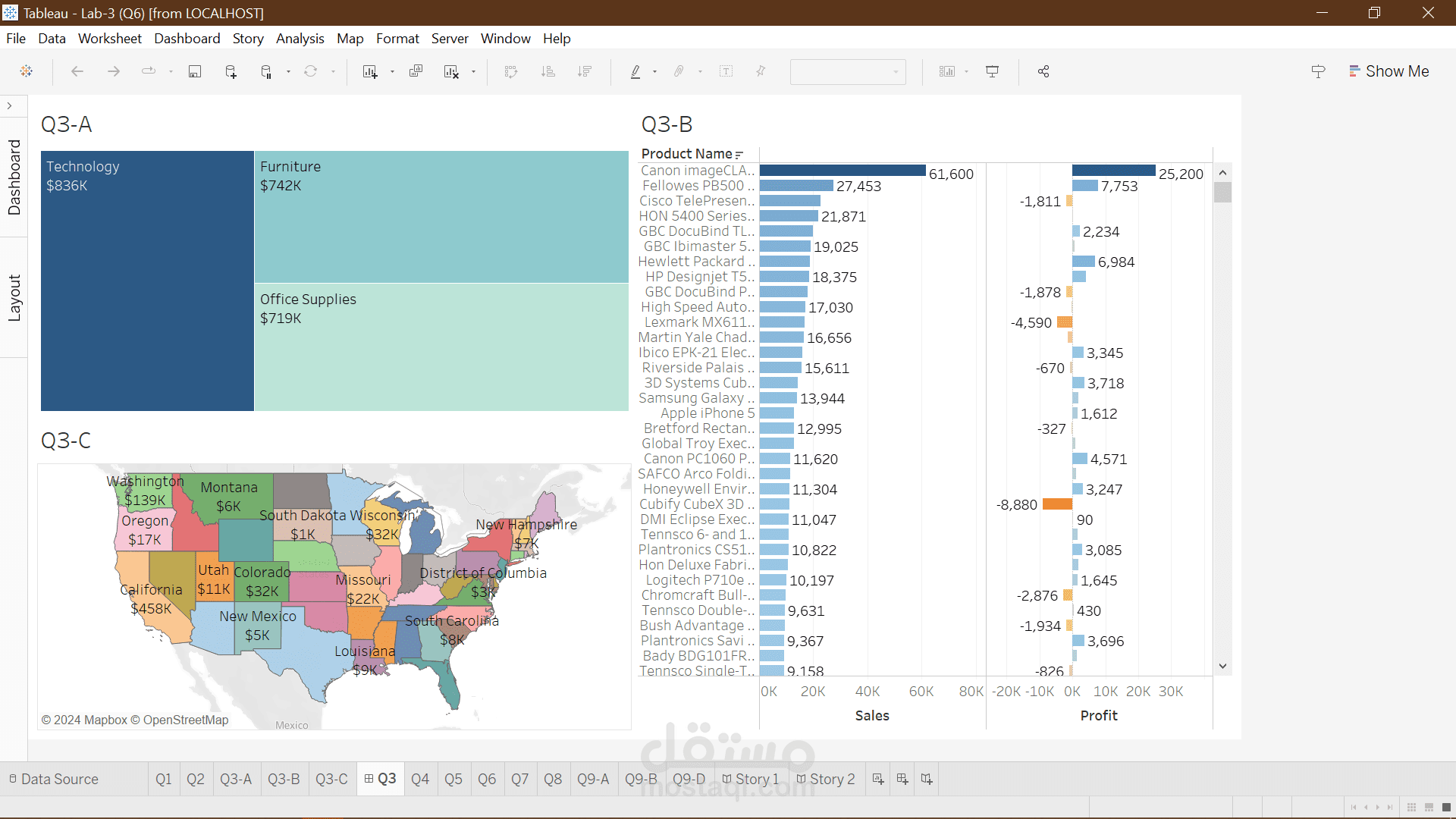Open the dropdown arrow next to Clear Sheet
Viewport: 1456px width, 819px height.
click(473, 72)
